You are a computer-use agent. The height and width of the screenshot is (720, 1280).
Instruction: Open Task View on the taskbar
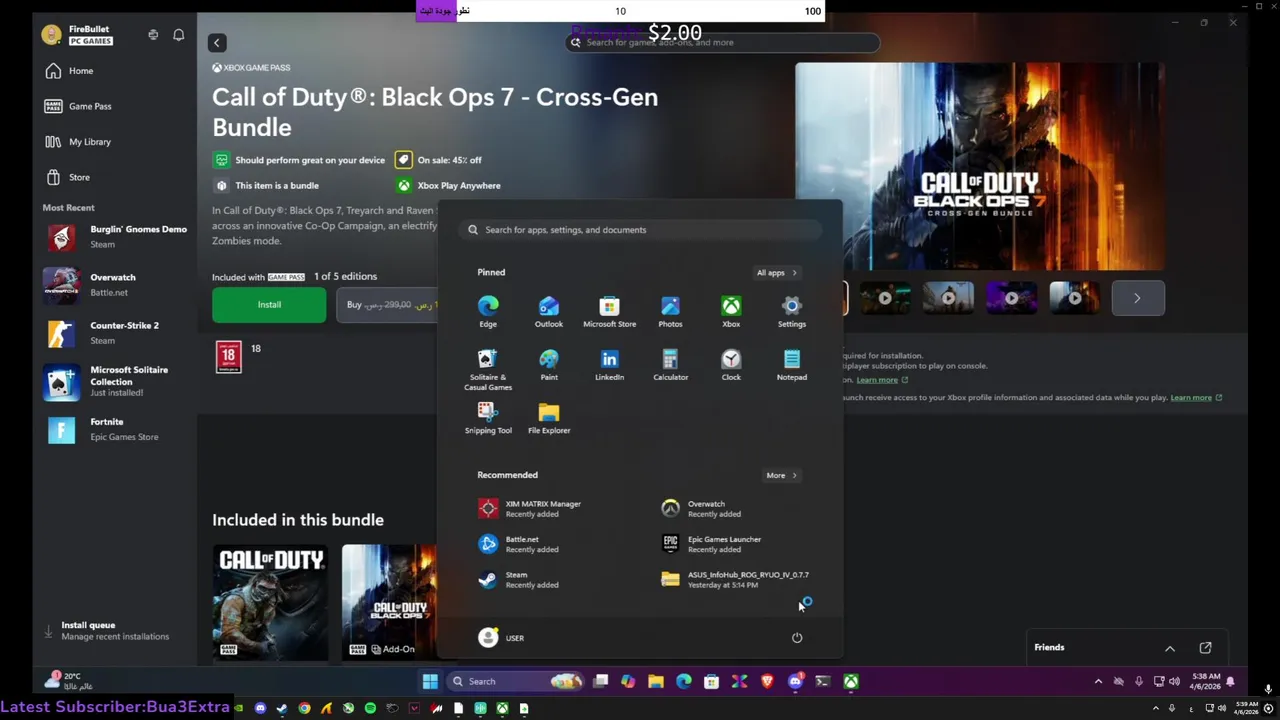601,682
